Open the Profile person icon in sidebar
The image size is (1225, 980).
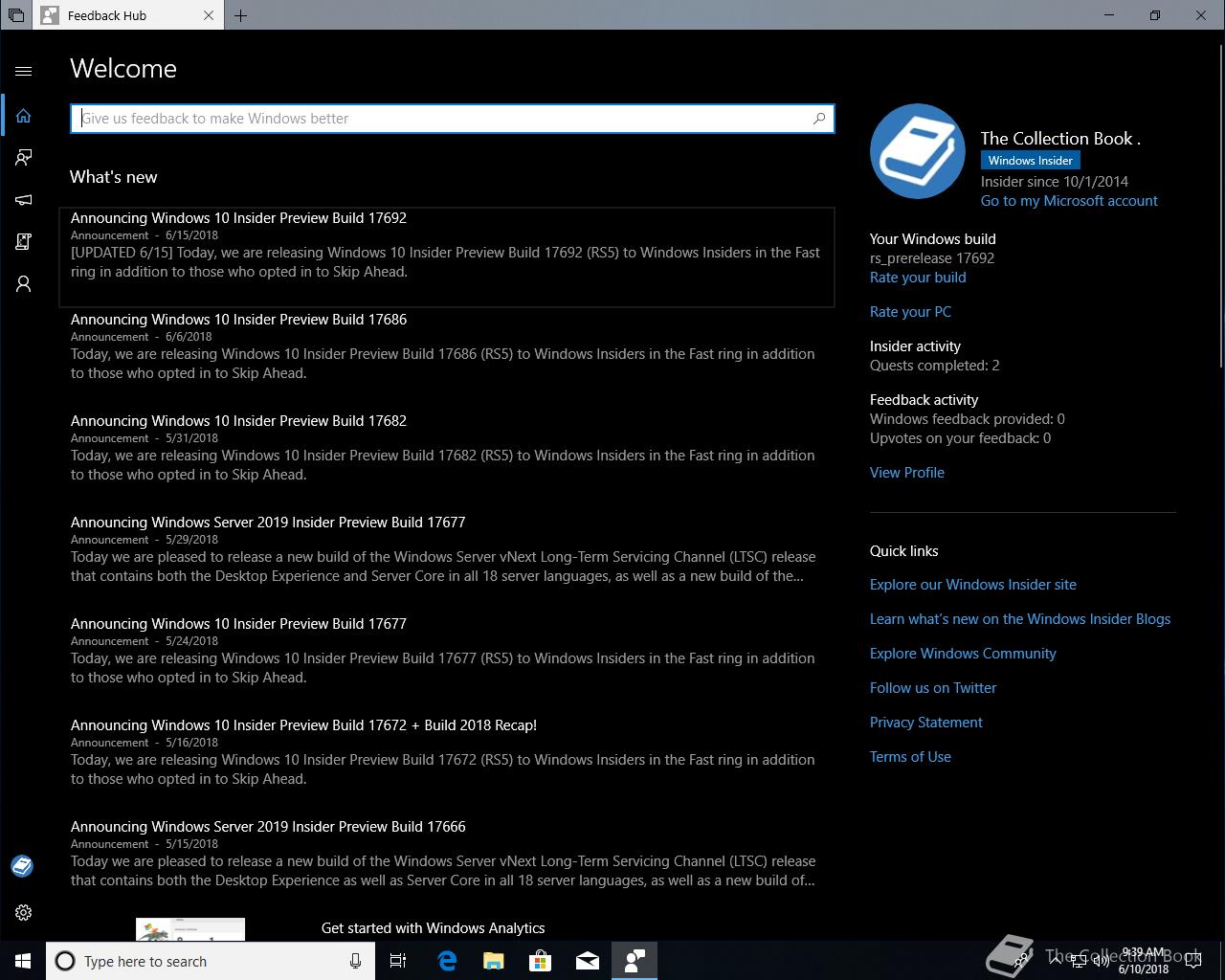pos(24,284)
